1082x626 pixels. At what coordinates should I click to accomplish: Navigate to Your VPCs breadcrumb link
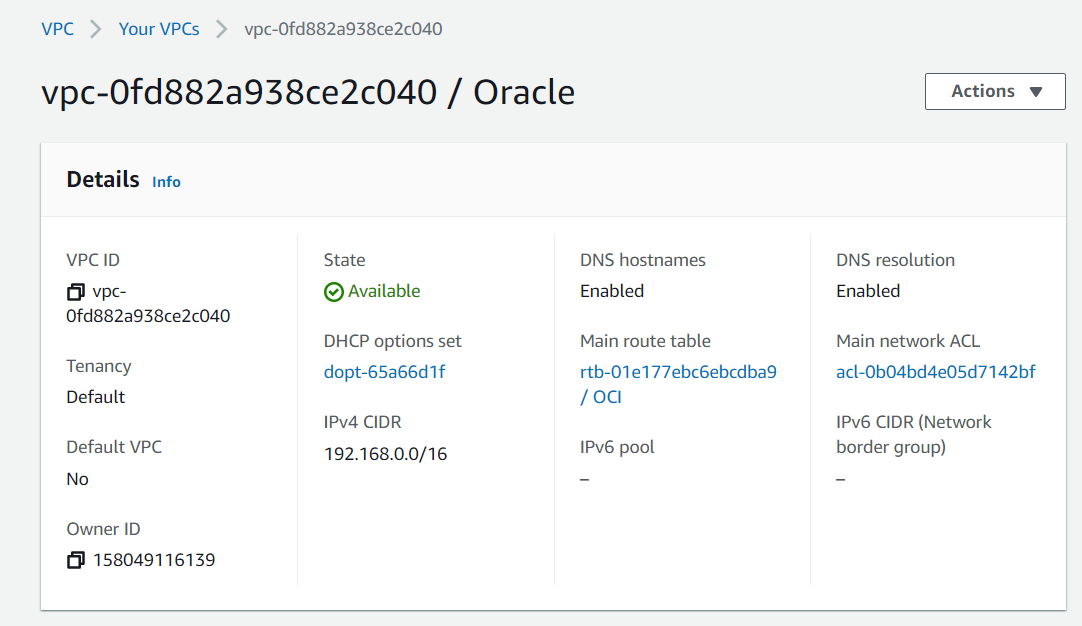pos(159,29)
